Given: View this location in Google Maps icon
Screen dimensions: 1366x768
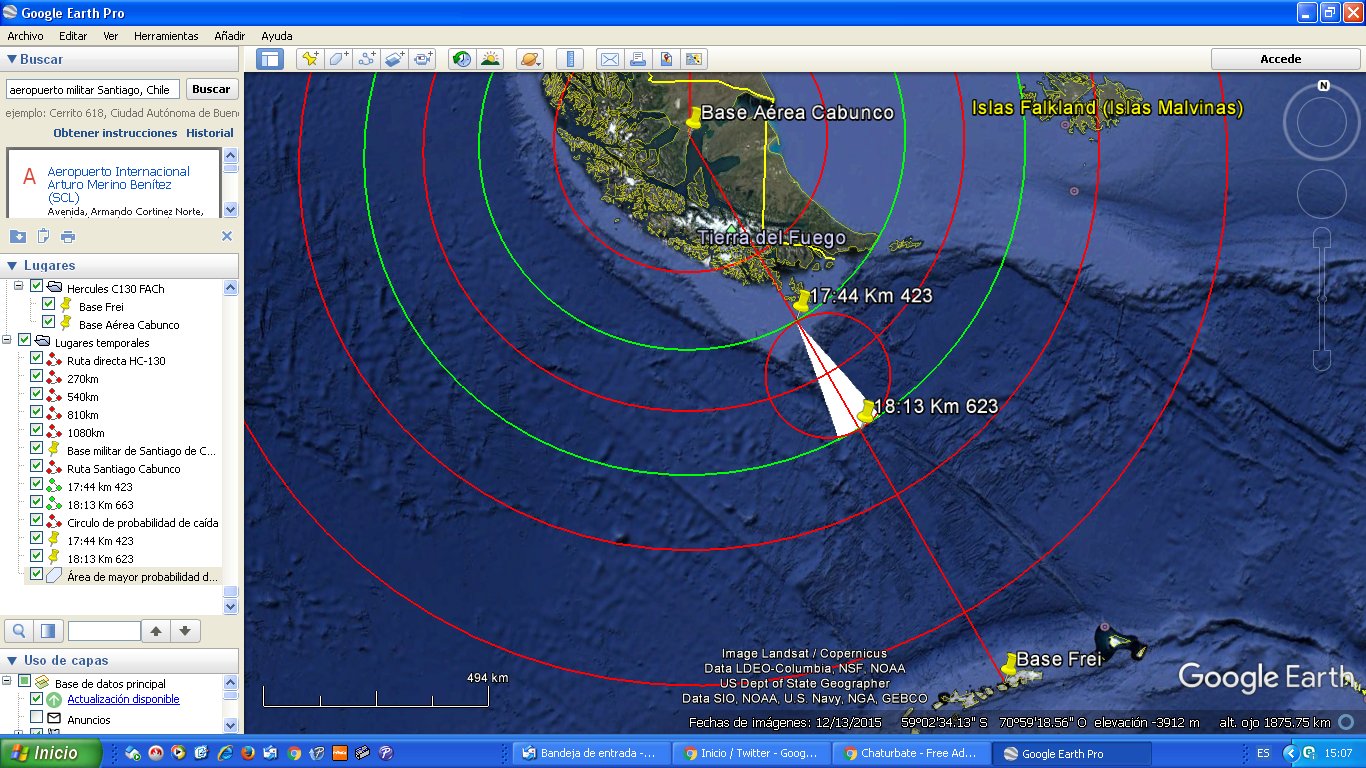Looking at the screenshot, I should 666,59.
